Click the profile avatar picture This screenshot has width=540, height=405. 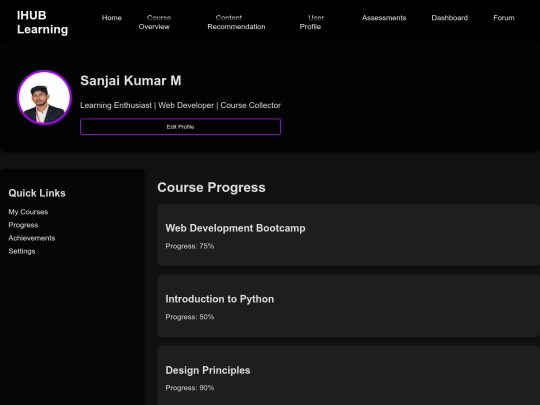(44, 97)
